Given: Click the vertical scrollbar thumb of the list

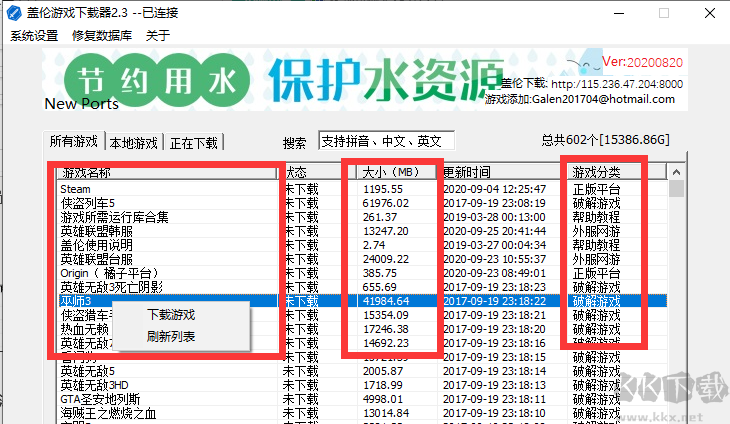Looking at the screenshot, I should (x=676, y=188).
